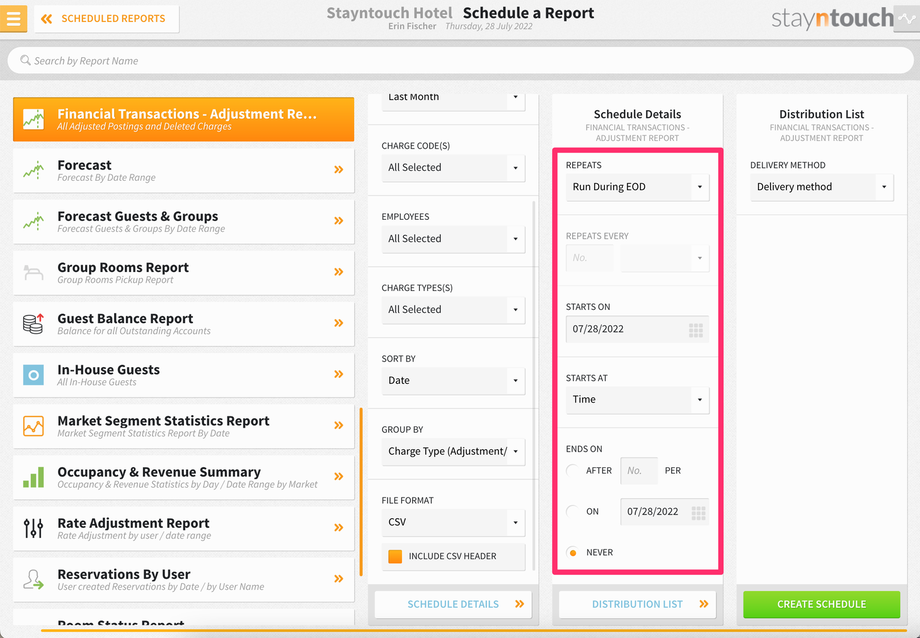Open the Last Month period dropdown
920x638 pixels.
(453, 101)
